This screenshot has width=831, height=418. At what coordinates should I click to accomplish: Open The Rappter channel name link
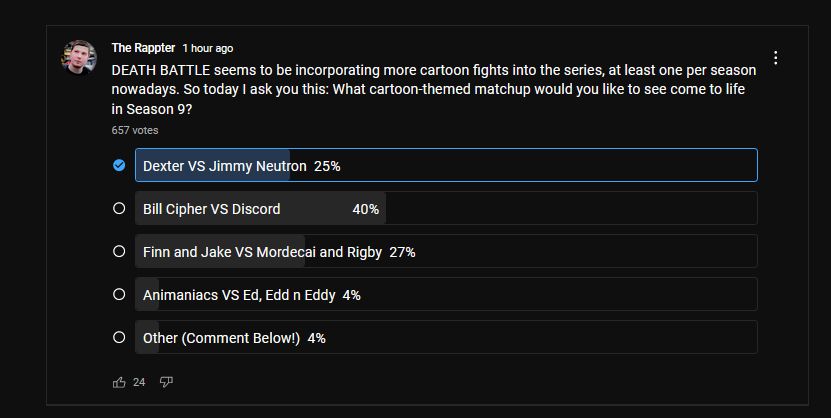pyautogui.click(x=143, y=48)
